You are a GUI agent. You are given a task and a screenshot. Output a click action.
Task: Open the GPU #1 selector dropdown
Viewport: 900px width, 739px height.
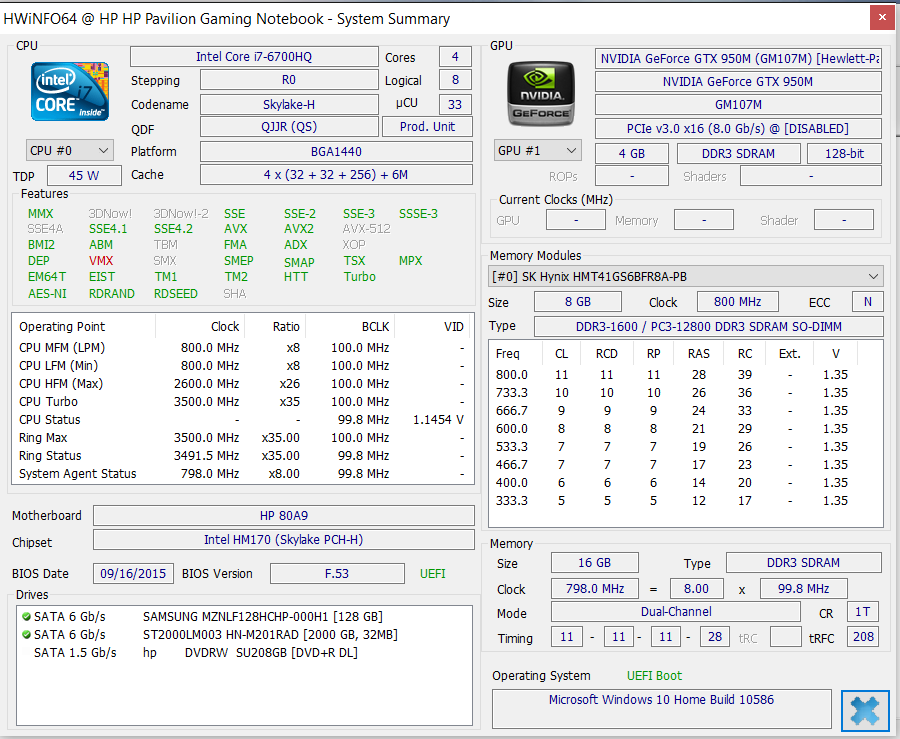pos(537,151)
